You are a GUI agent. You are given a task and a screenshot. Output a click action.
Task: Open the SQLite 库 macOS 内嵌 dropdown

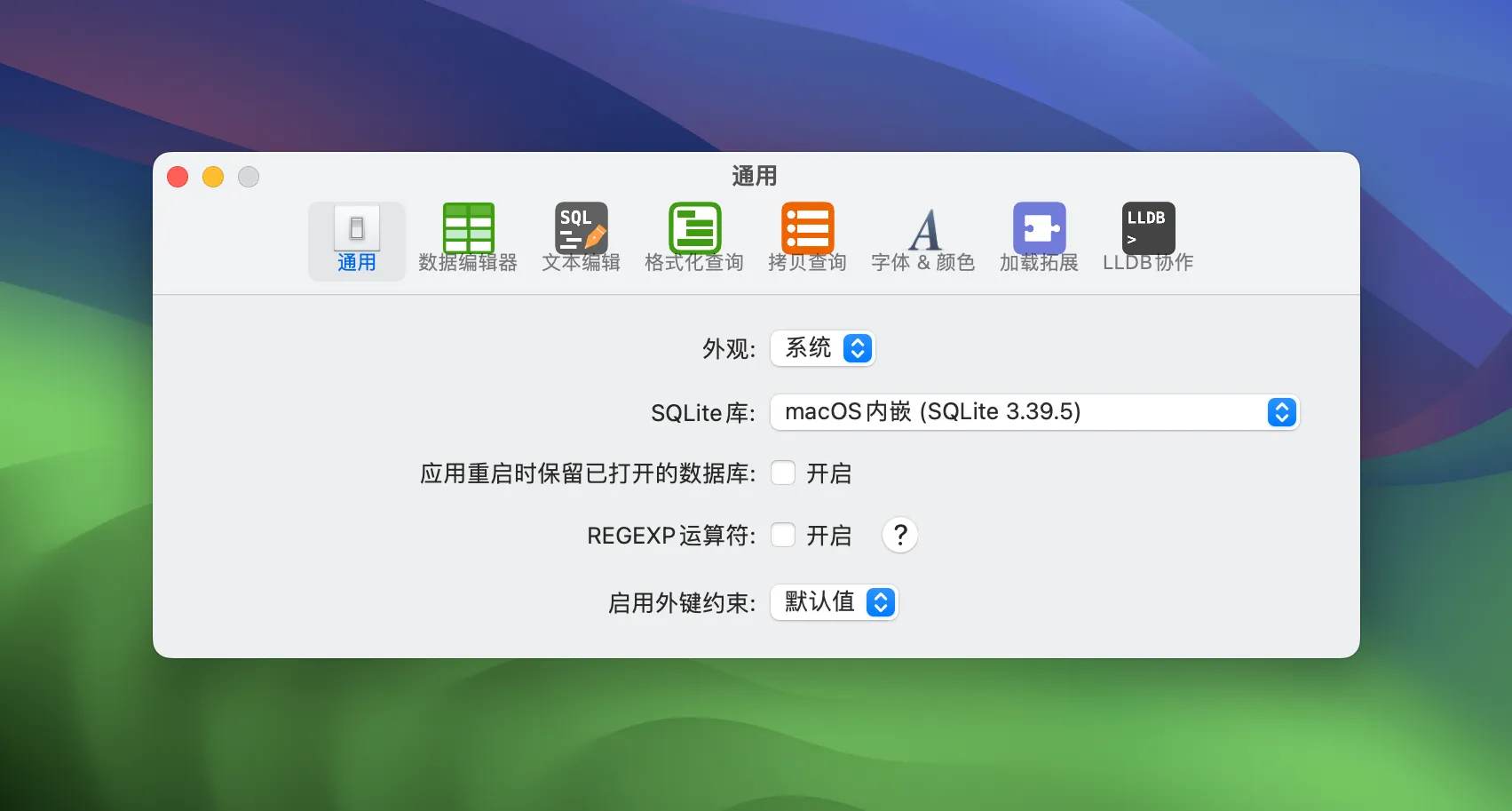point(1034,412)
